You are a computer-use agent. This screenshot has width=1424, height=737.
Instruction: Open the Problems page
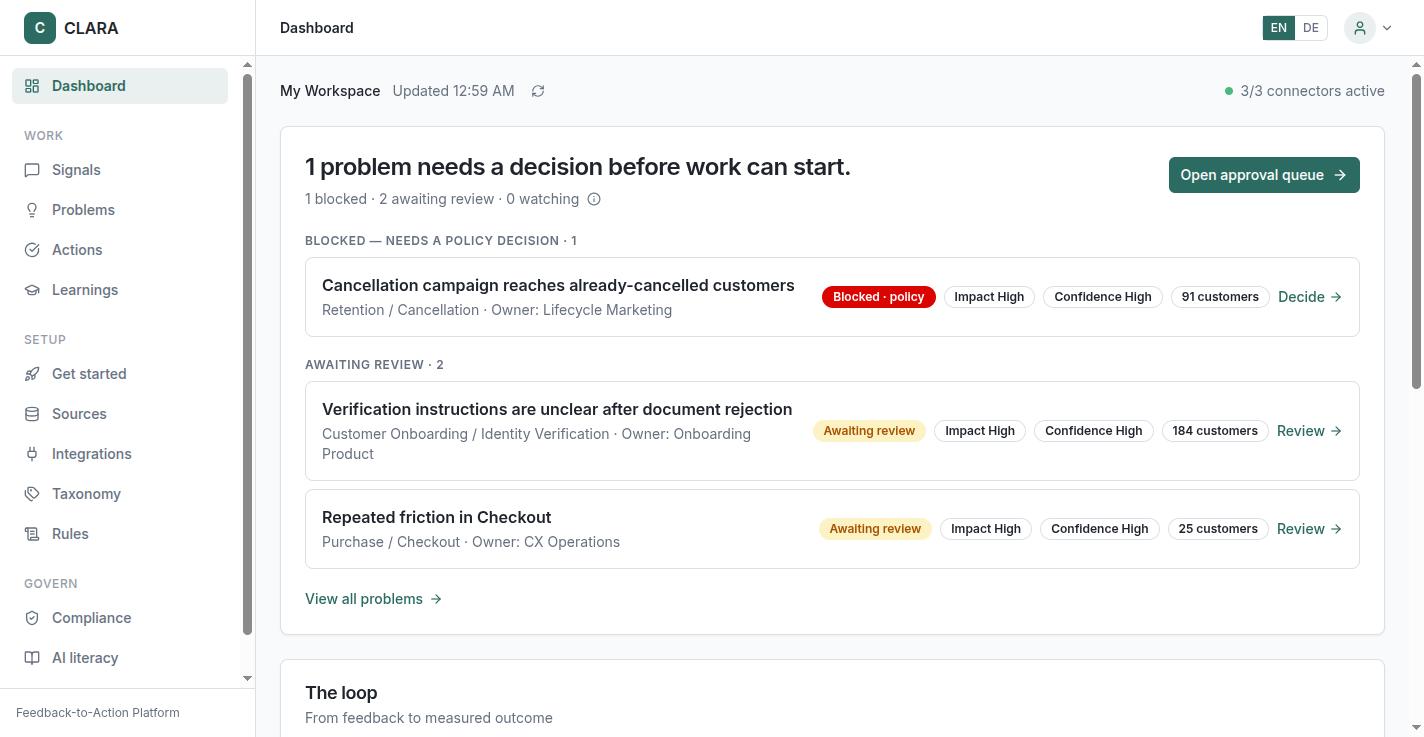click(x=120, y=210)
